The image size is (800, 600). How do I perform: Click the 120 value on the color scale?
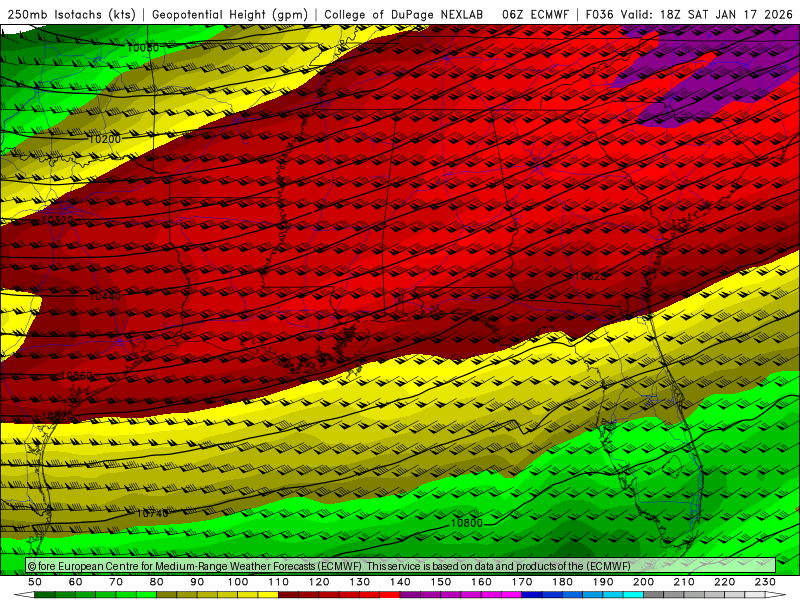pyautogui.click(x=319, y=582)
